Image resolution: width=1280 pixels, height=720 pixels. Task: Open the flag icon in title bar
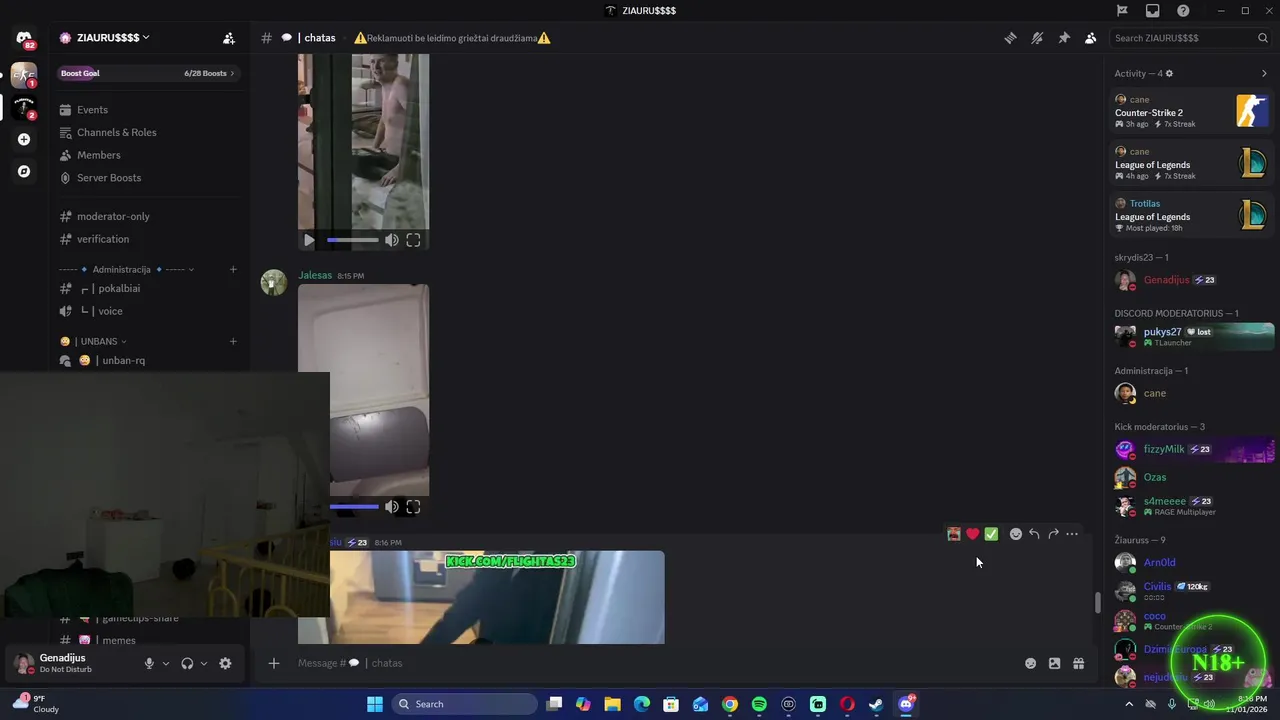point(1122,11)
